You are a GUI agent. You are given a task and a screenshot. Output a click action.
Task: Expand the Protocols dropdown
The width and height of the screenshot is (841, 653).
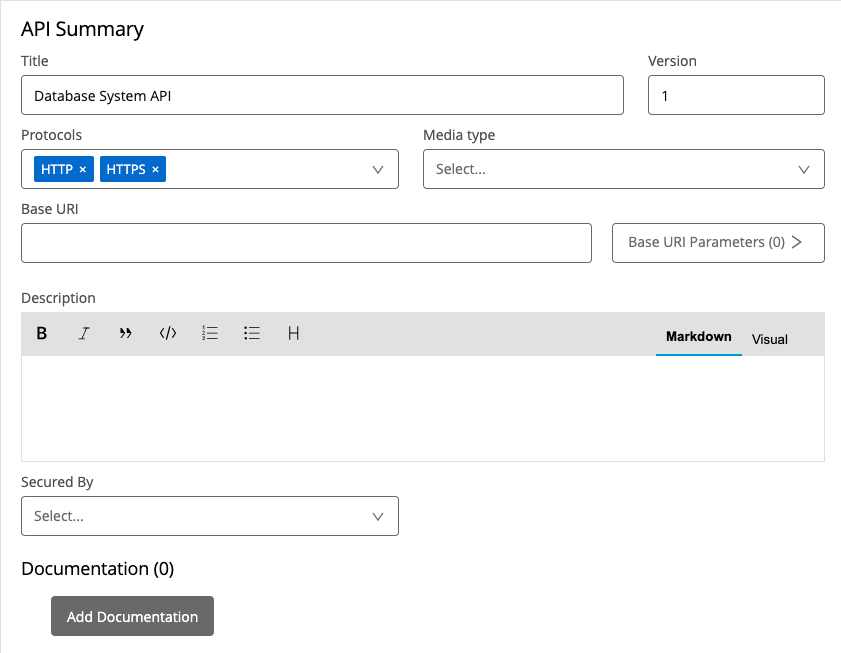[378, 170]
